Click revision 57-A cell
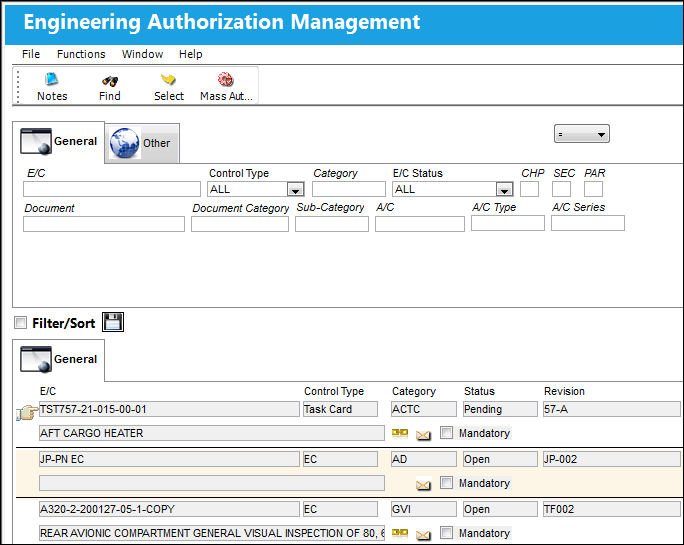 coord(612,409)
